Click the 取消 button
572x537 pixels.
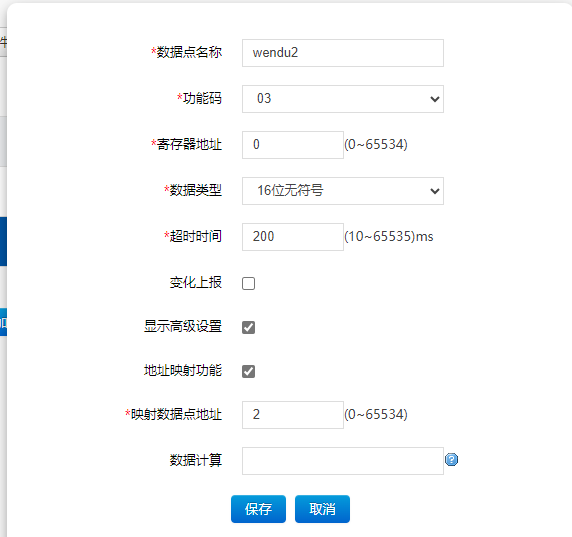322,509
